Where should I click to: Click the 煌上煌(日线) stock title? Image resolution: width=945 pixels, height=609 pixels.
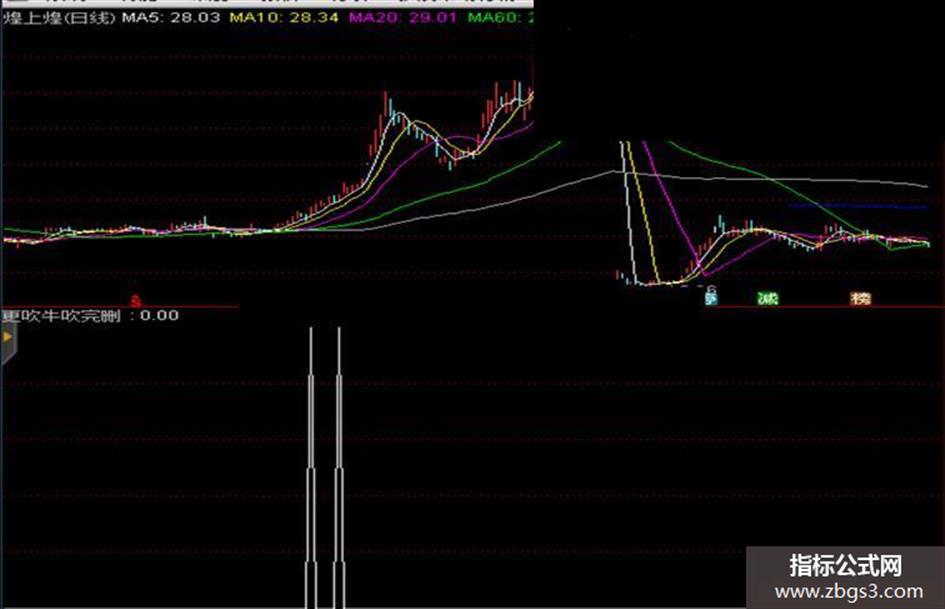point(58,17)
